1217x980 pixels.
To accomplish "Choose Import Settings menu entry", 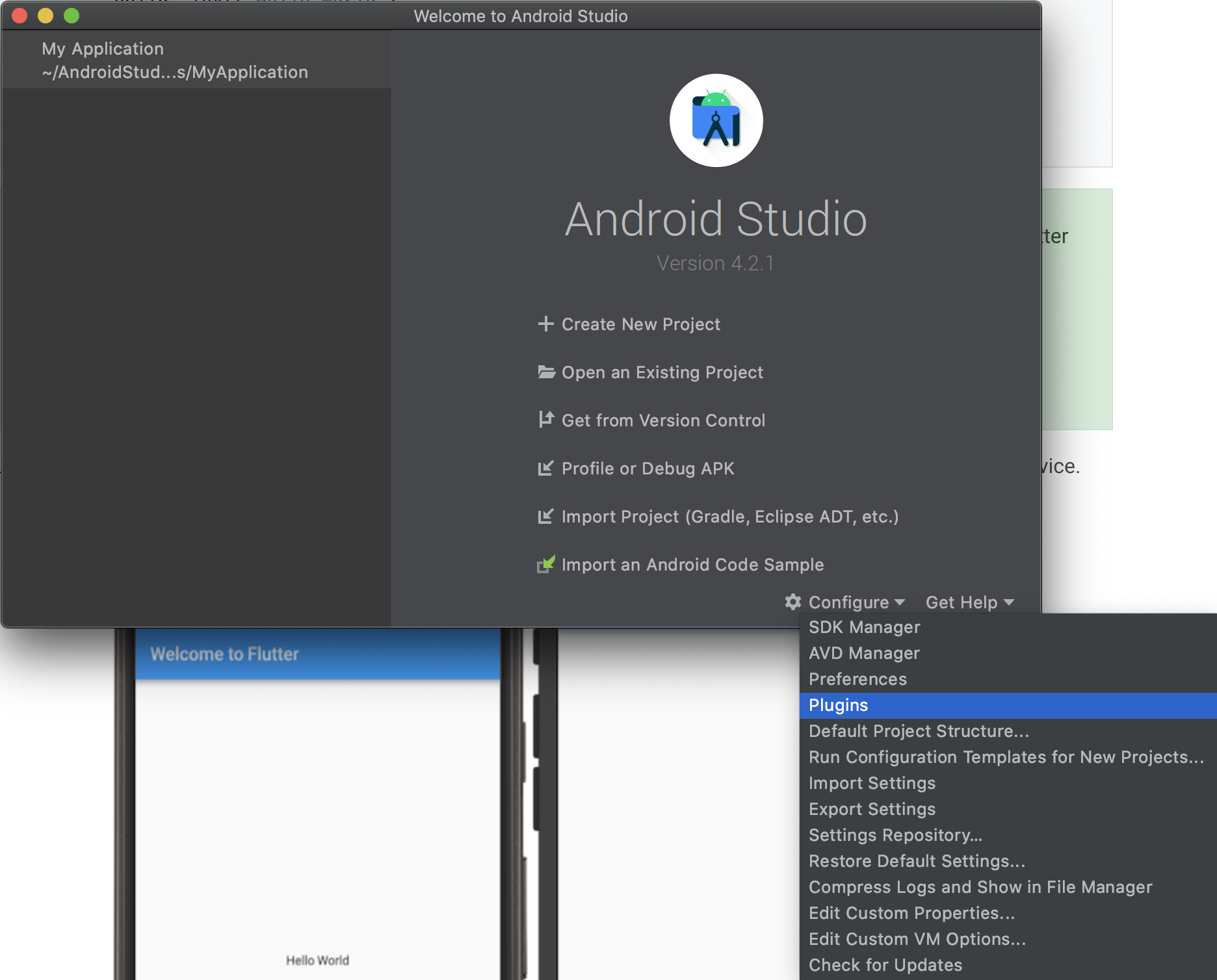I will [x=1008, y=783].
